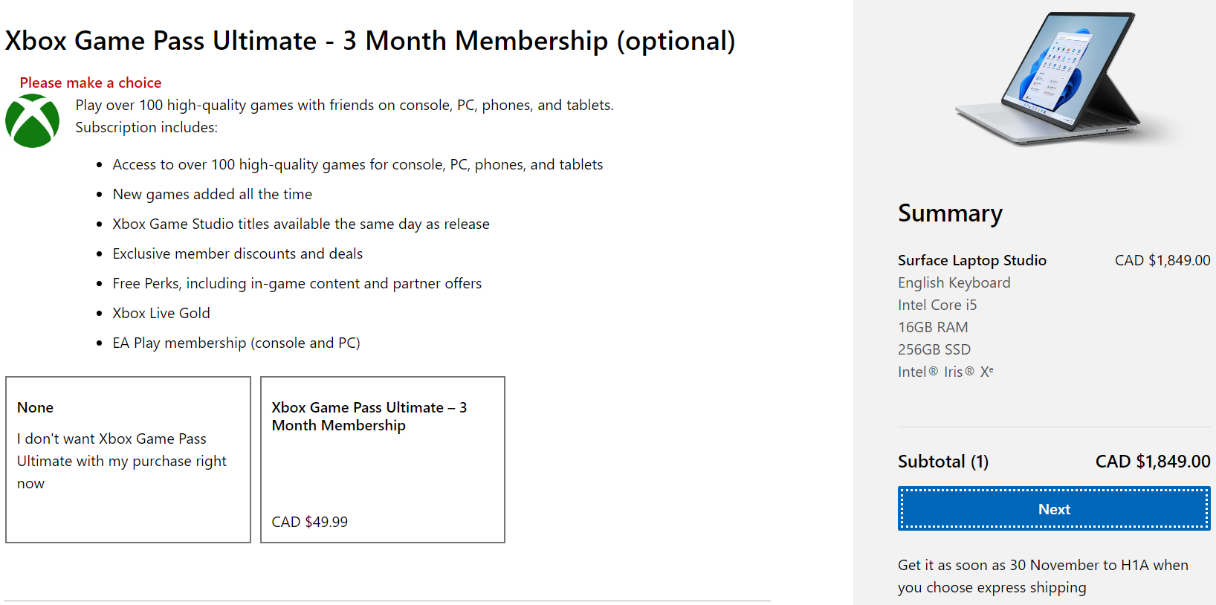Viewport: 1216px width, 605px height.
Task: Choose Xbox Game Pass Ultimate 3 Month Membership
Action: coord(382,459)
